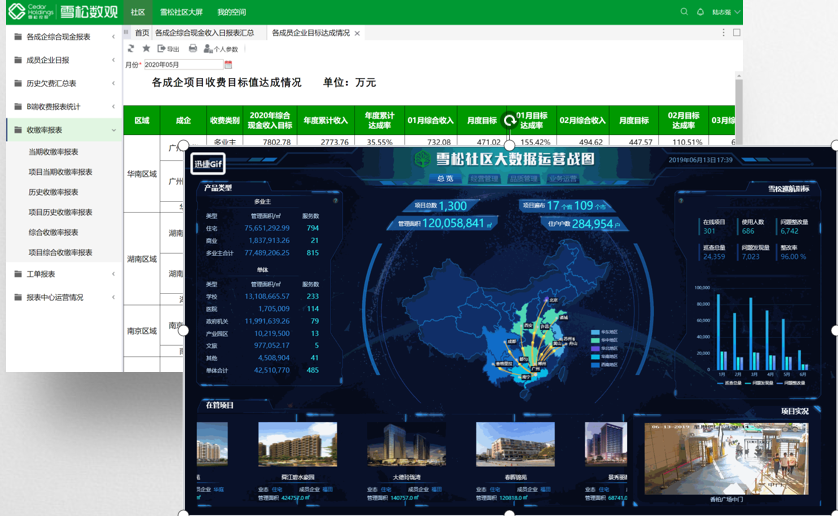Click the search magnifier in top bar
838x516 pixels.
pos(684,12)
